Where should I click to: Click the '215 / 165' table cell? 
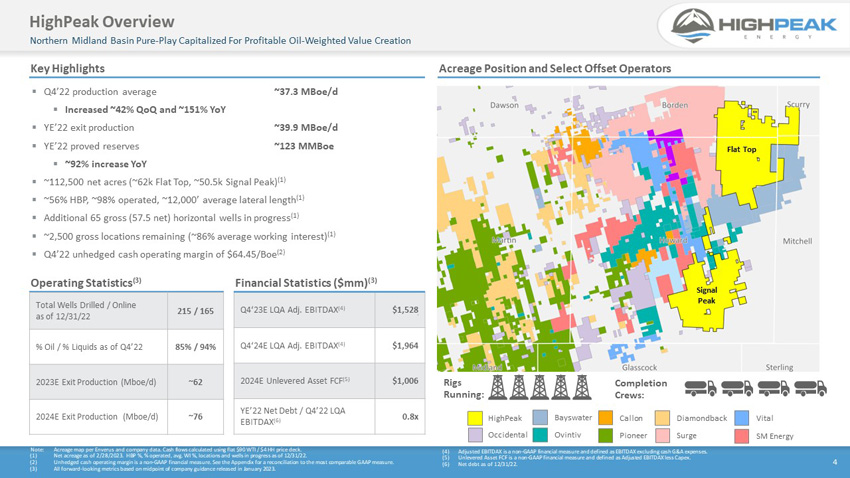[195, 311]
